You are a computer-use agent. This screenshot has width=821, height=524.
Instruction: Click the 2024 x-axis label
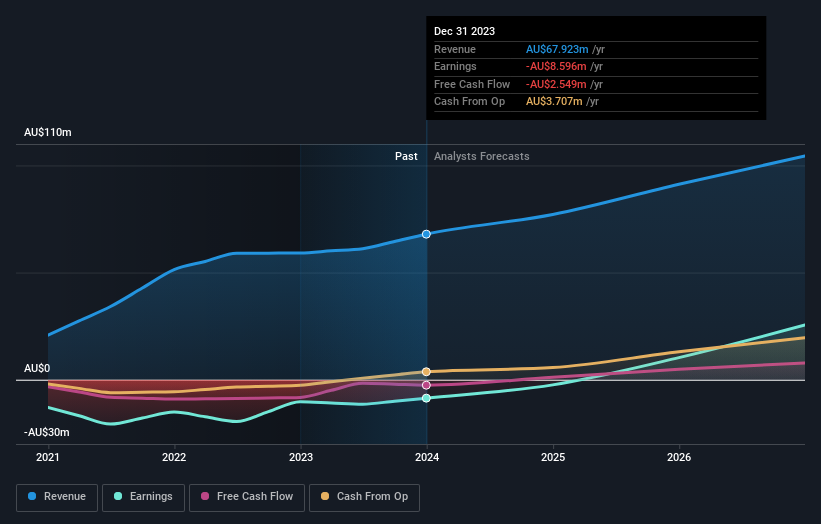click(427, 458)
